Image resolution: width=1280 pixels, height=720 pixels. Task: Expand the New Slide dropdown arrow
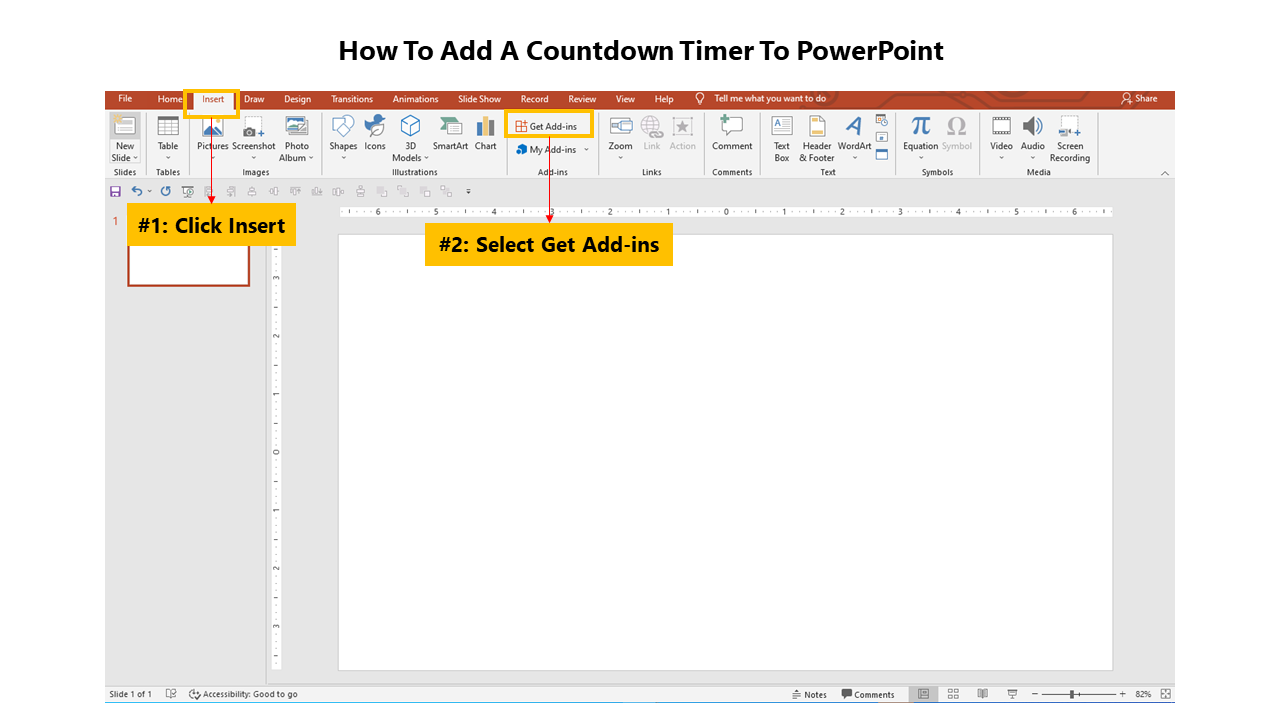(x=136, y=158)
